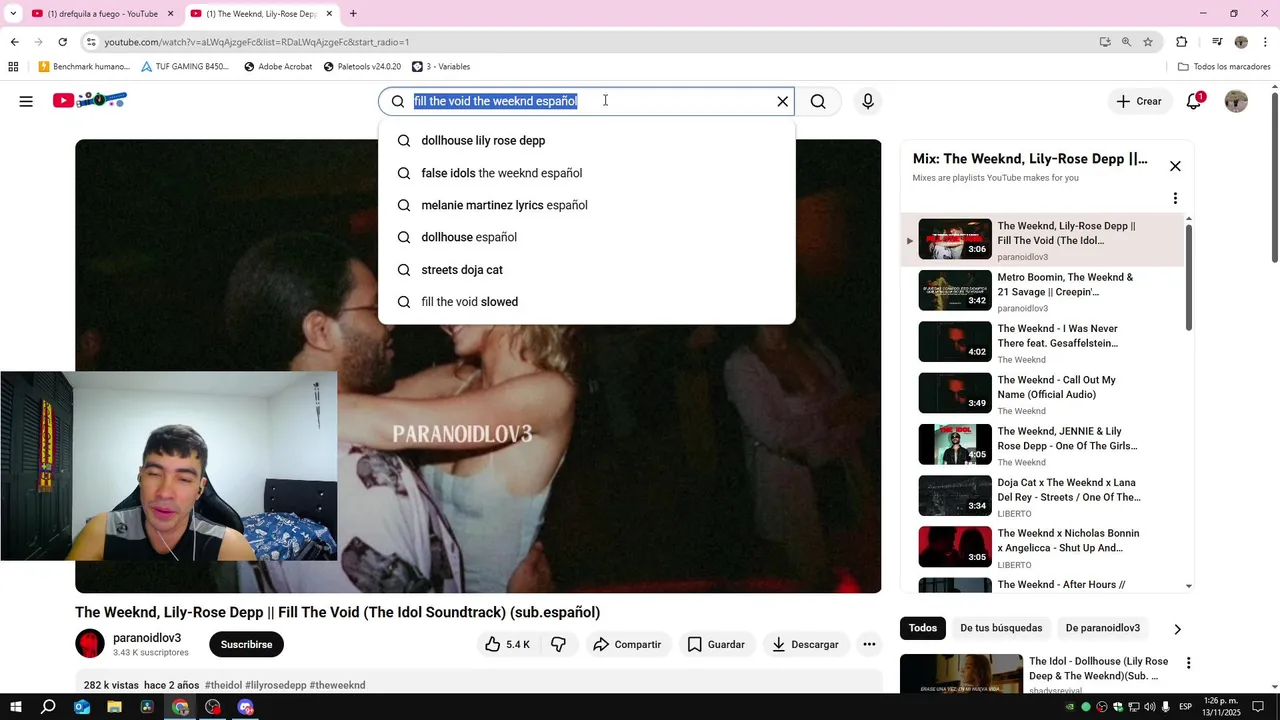Select suggestion streets doja cat
This screenshot has width=1280, height=720.
coord(587,270)
